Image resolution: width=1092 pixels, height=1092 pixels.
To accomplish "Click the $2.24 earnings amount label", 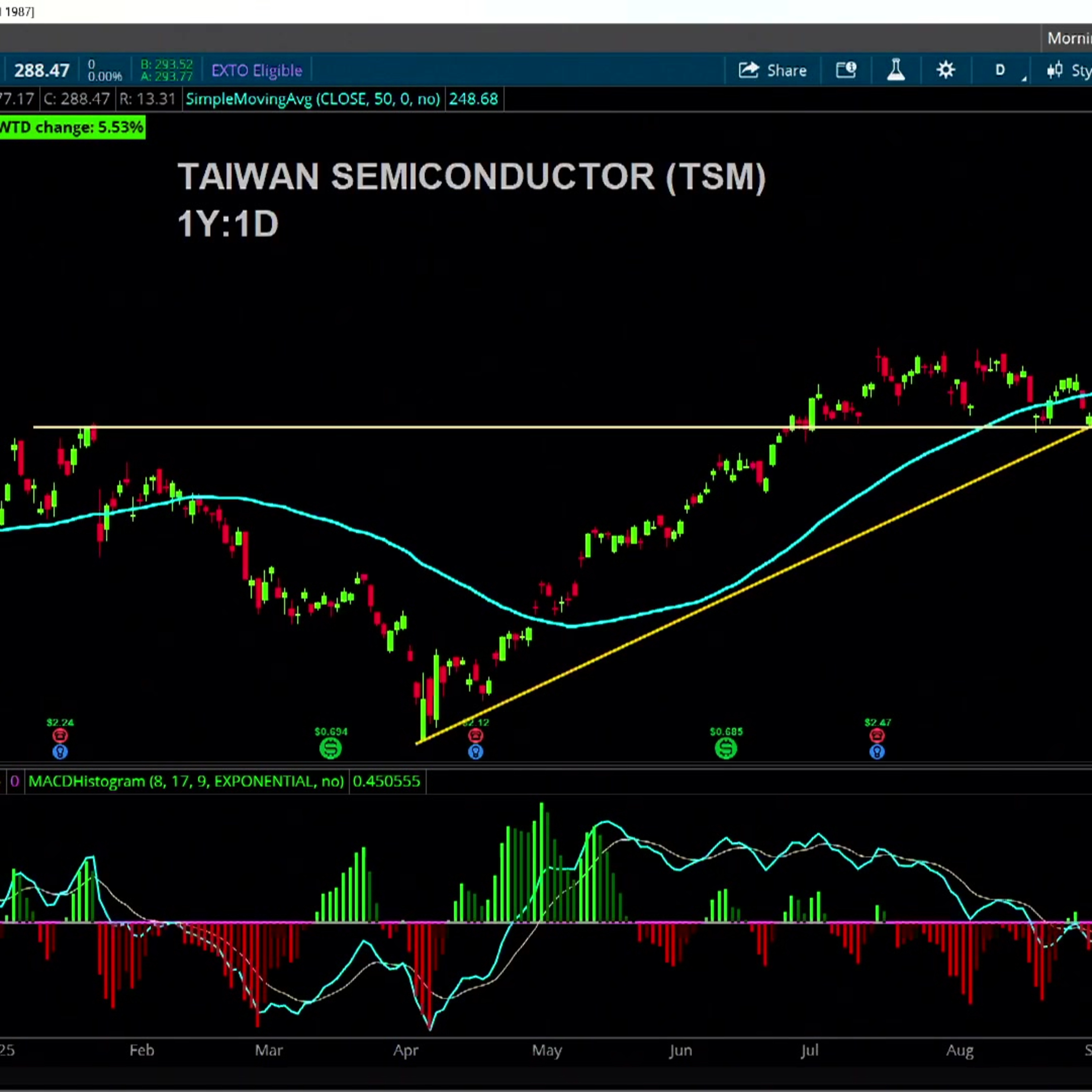I will click(x=60, y=722).
